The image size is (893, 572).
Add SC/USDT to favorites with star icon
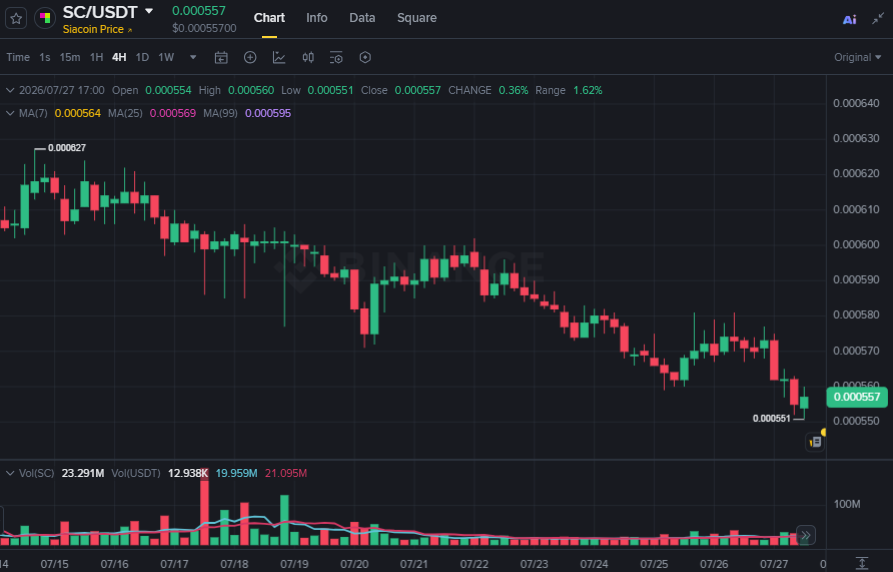coord(16,19)
